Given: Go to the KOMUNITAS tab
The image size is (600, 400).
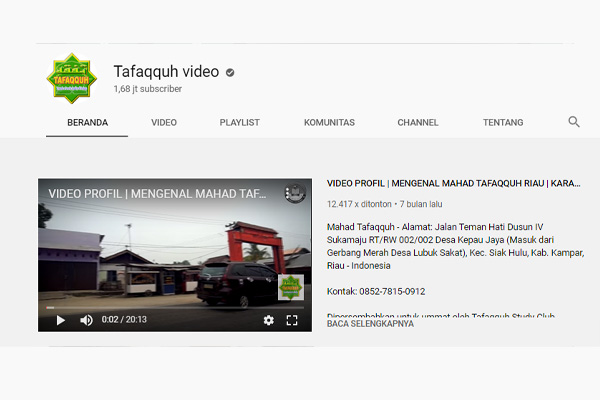Looking at the screenshot, I should coord(329,122).
